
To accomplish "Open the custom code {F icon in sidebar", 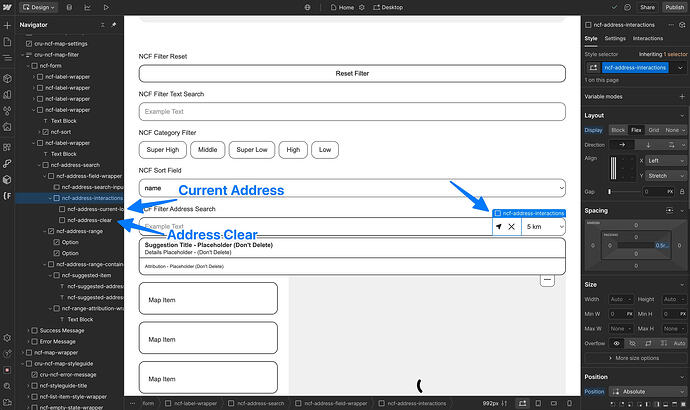I will tap(7, 196).
